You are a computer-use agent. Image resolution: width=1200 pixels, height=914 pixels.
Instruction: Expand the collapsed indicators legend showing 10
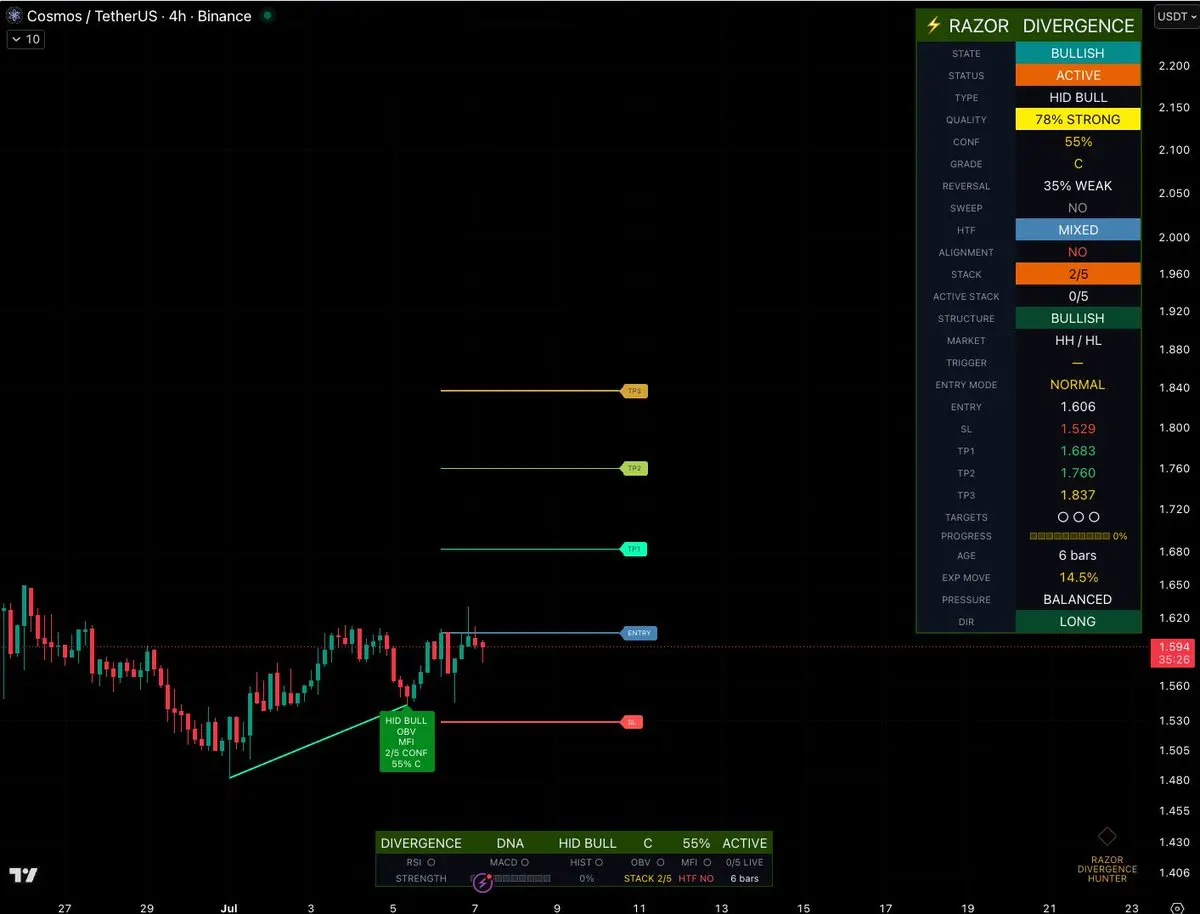point(25,39)
